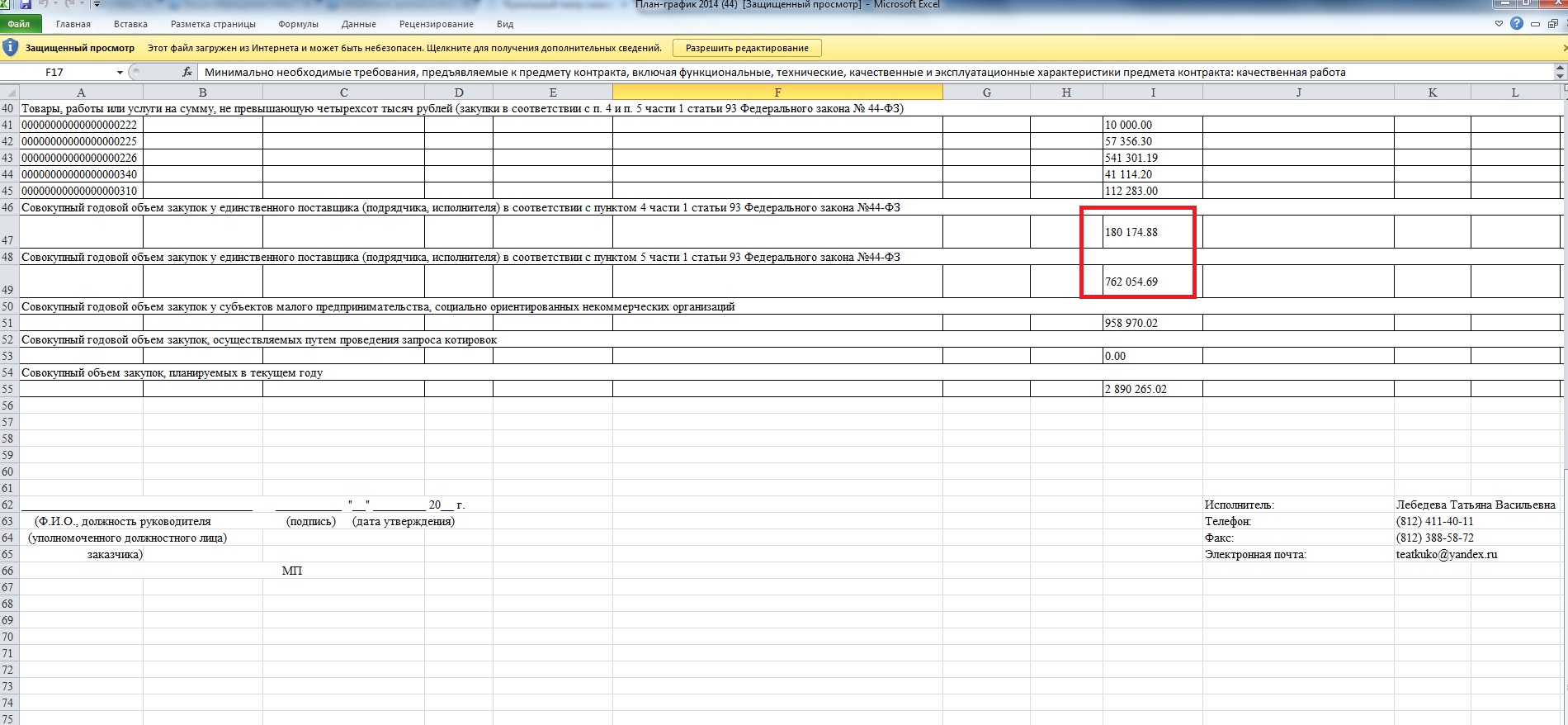Screen dimensions: 1568x725
Task: Select the cell containing 180 174.88
Action: [1152, 232]
